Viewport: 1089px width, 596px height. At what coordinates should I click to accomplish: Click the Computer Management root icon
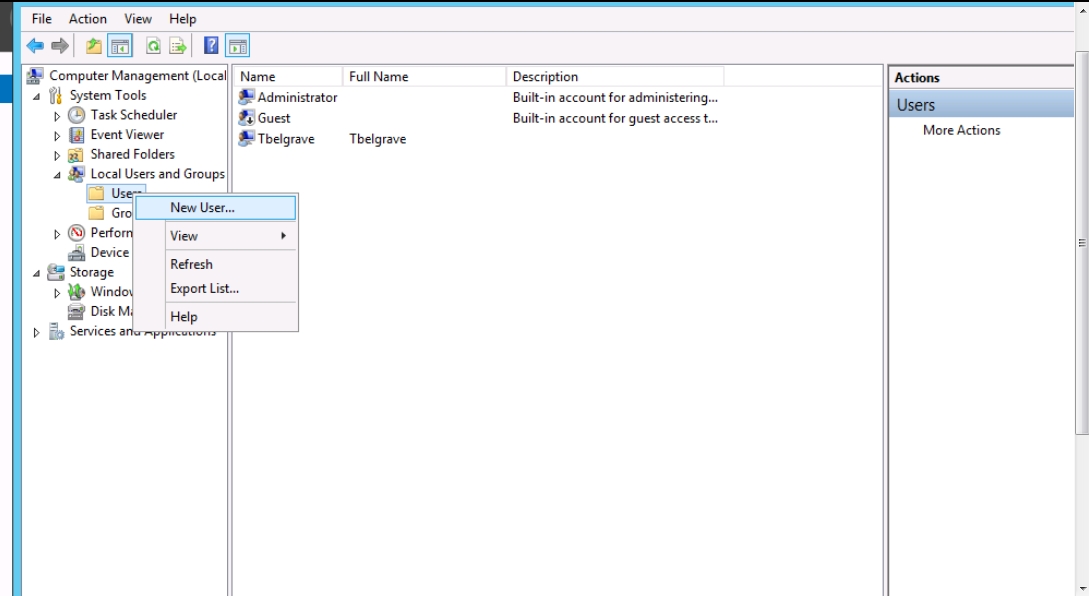35,75
